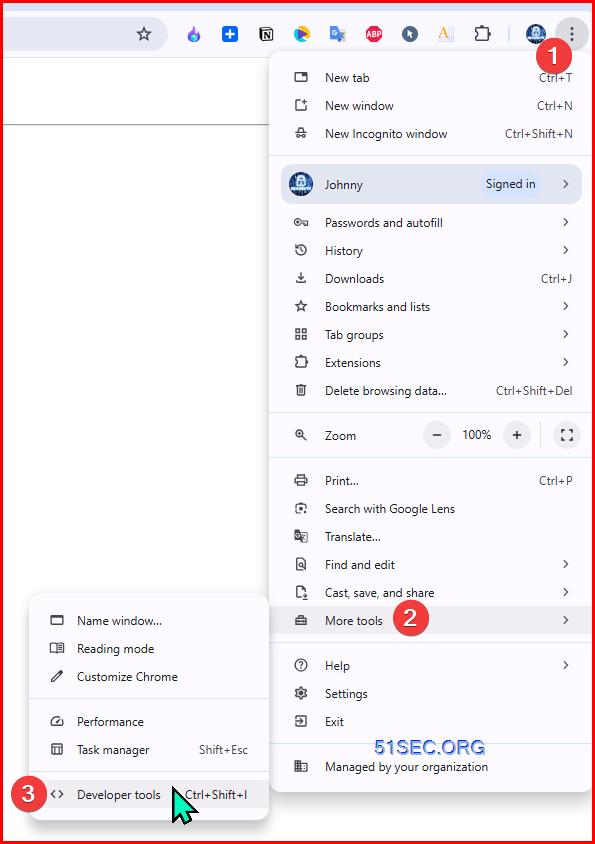Expand the Bookmarks and lists submenu
The height and width of the screenshot is (844, 595).
pyautogui.click(x=431, y=306)
